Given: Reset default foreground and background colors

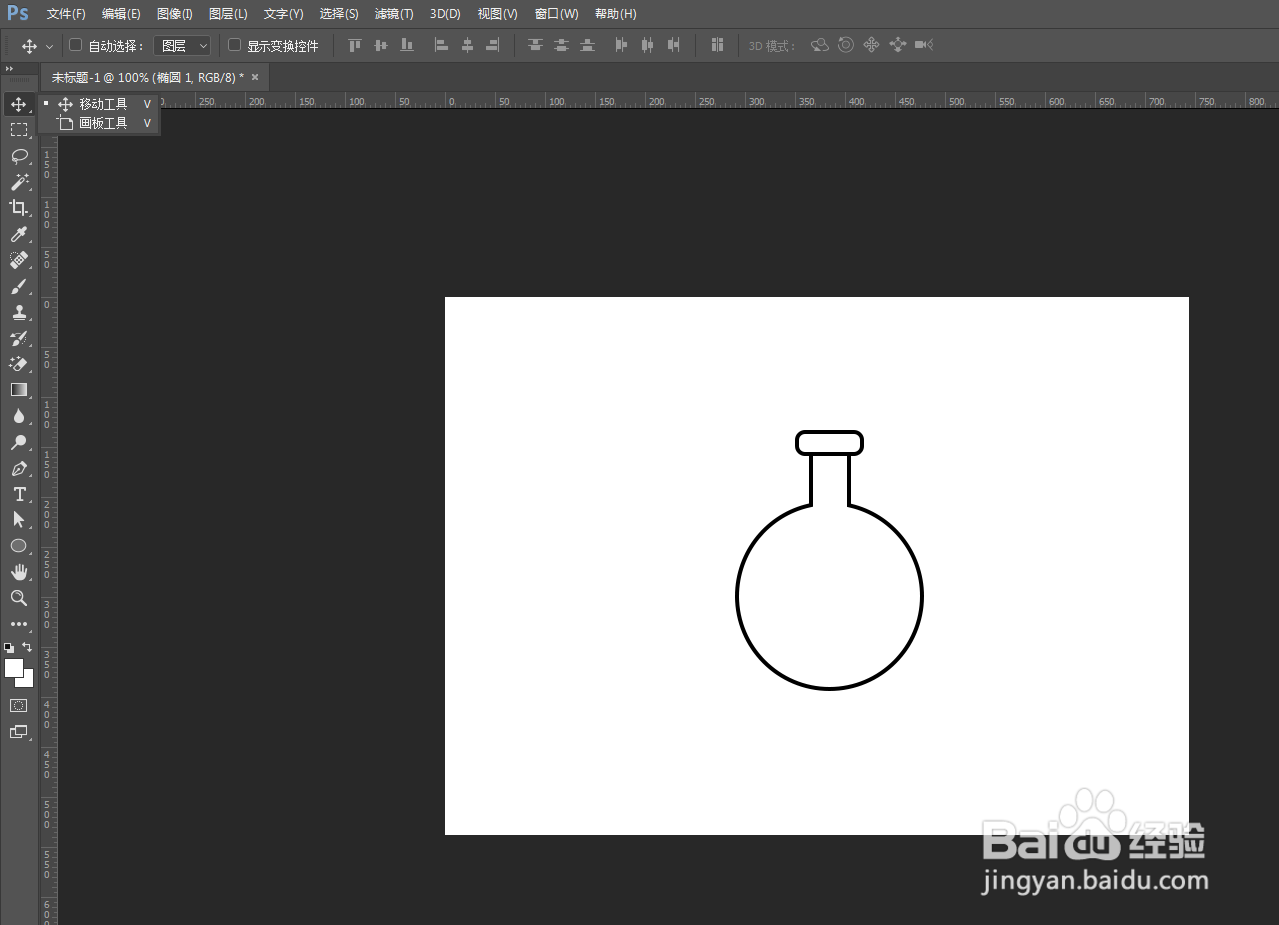Looking at the screenshot, I should click(9, 647).
